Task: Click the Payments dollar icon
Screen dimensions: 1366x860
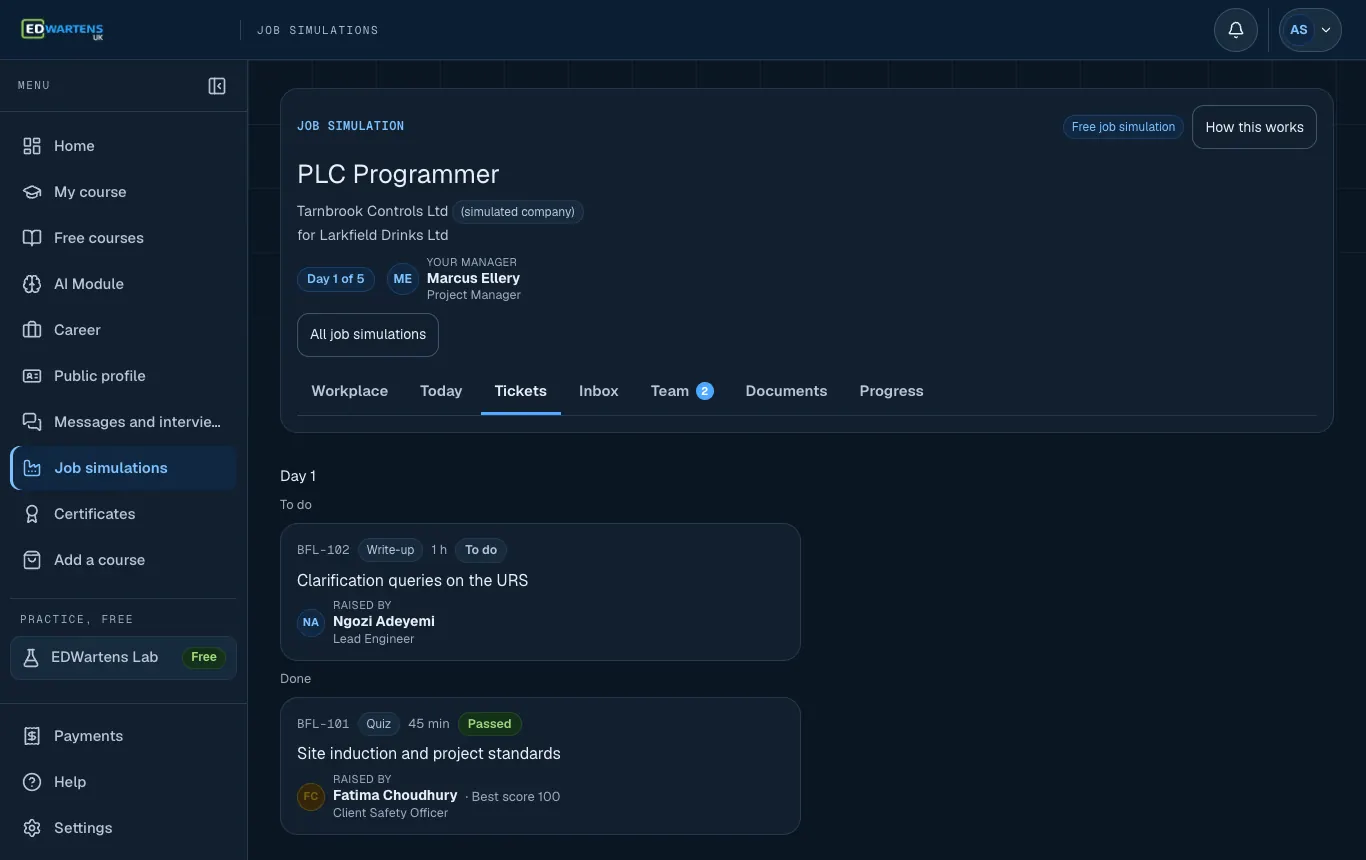Action: (x=32, y=736)
